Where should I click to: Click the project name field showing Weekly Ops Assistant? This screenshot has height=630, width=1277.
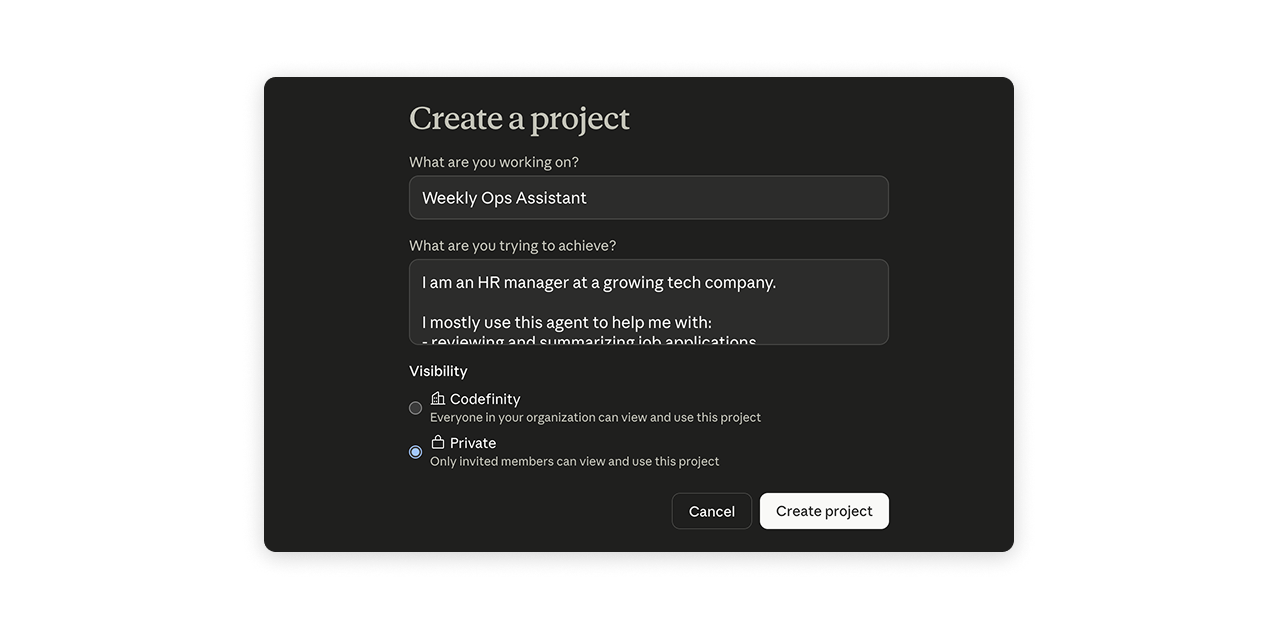click(648, 197)
